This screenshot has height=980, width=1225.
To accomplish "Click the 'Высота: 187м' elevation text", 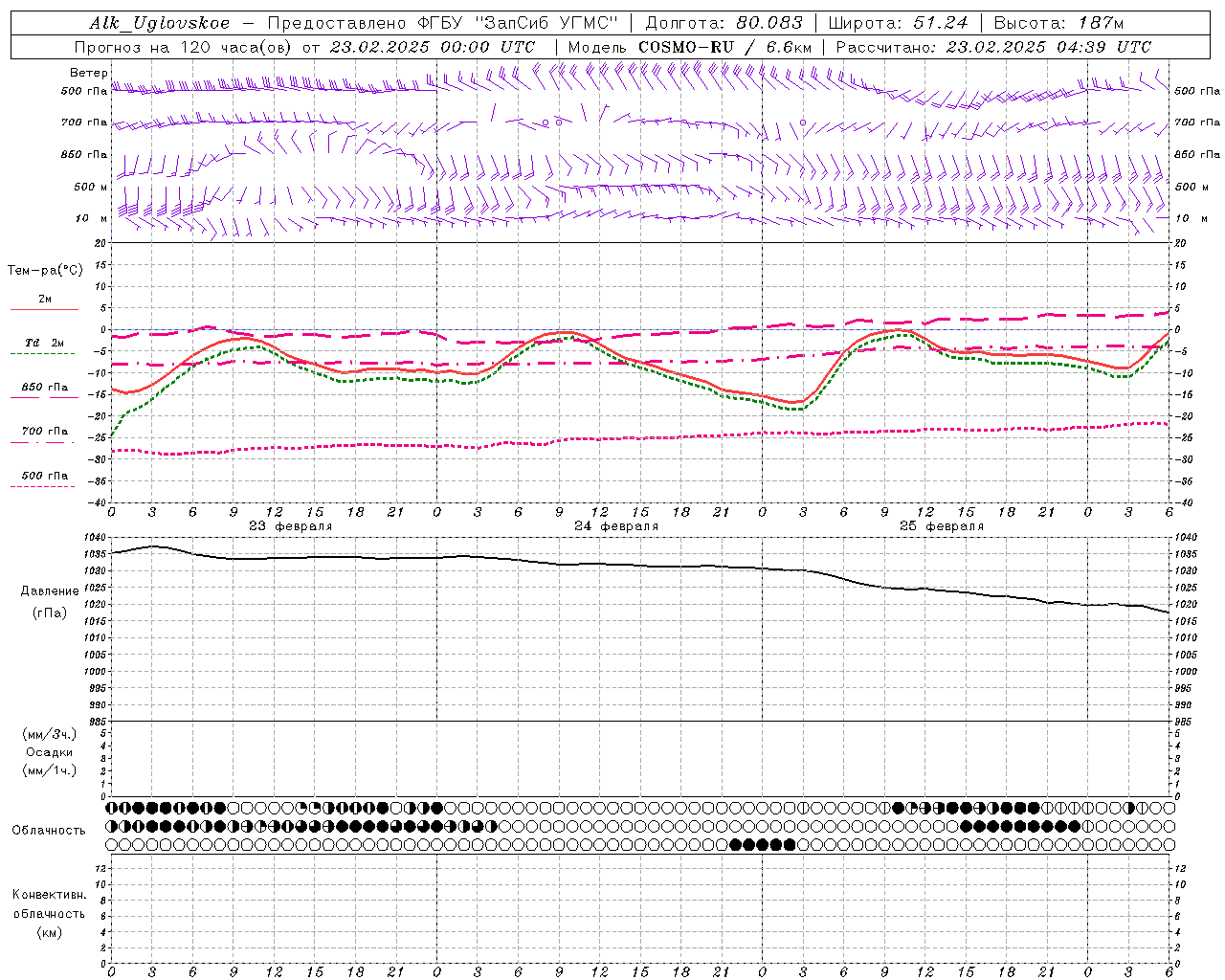I will (1058, 23).
